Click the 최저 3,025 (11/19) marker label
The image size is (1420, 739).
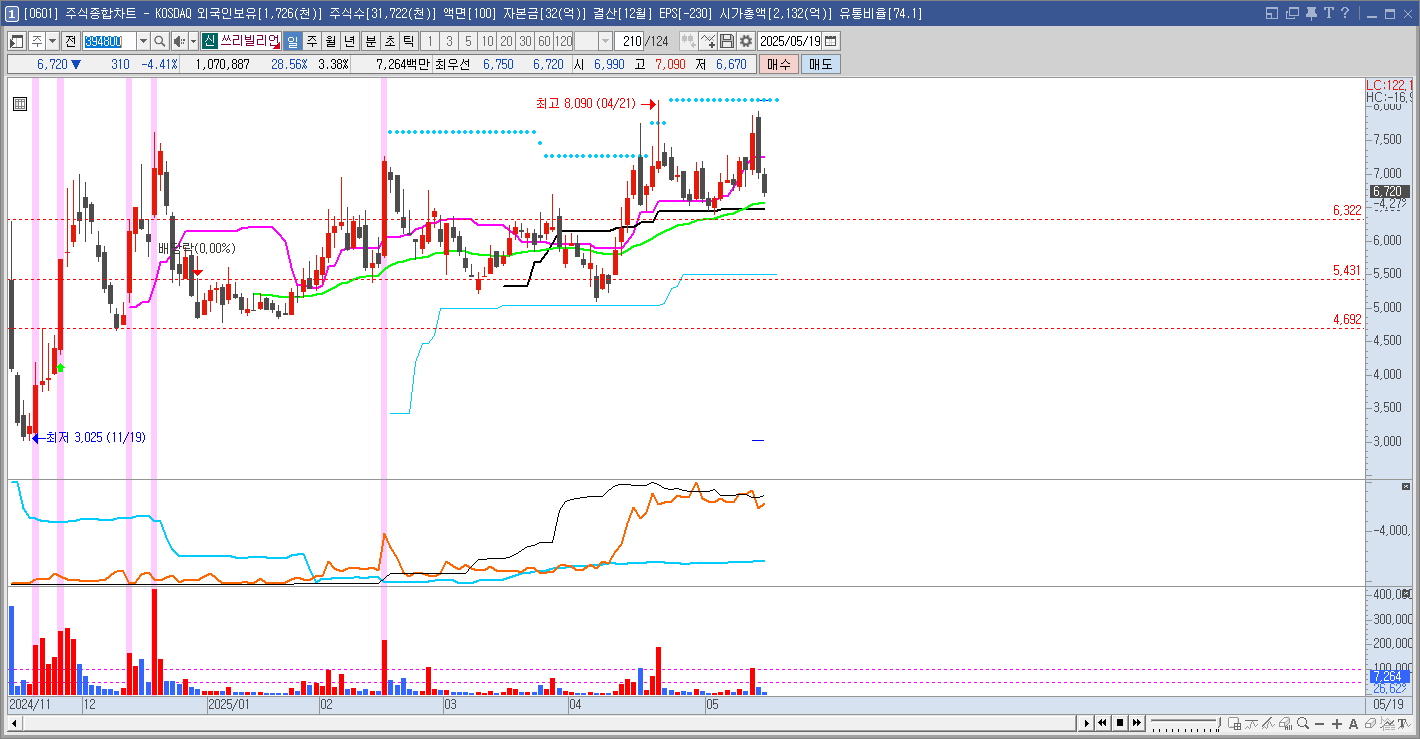96,437
